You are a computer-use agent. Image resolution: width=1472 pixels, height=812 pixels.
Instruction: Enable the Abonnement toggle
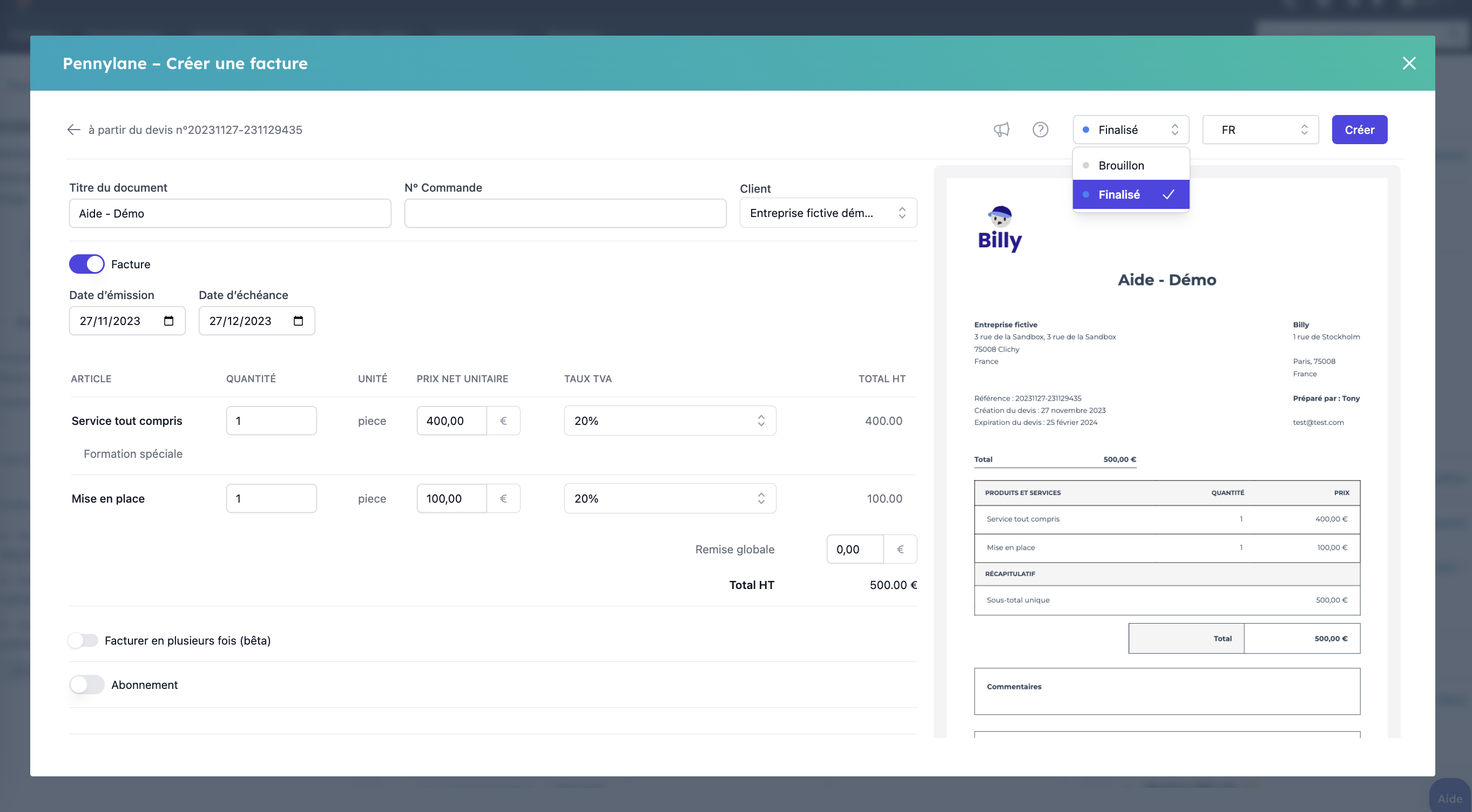(x=87, y=684)
